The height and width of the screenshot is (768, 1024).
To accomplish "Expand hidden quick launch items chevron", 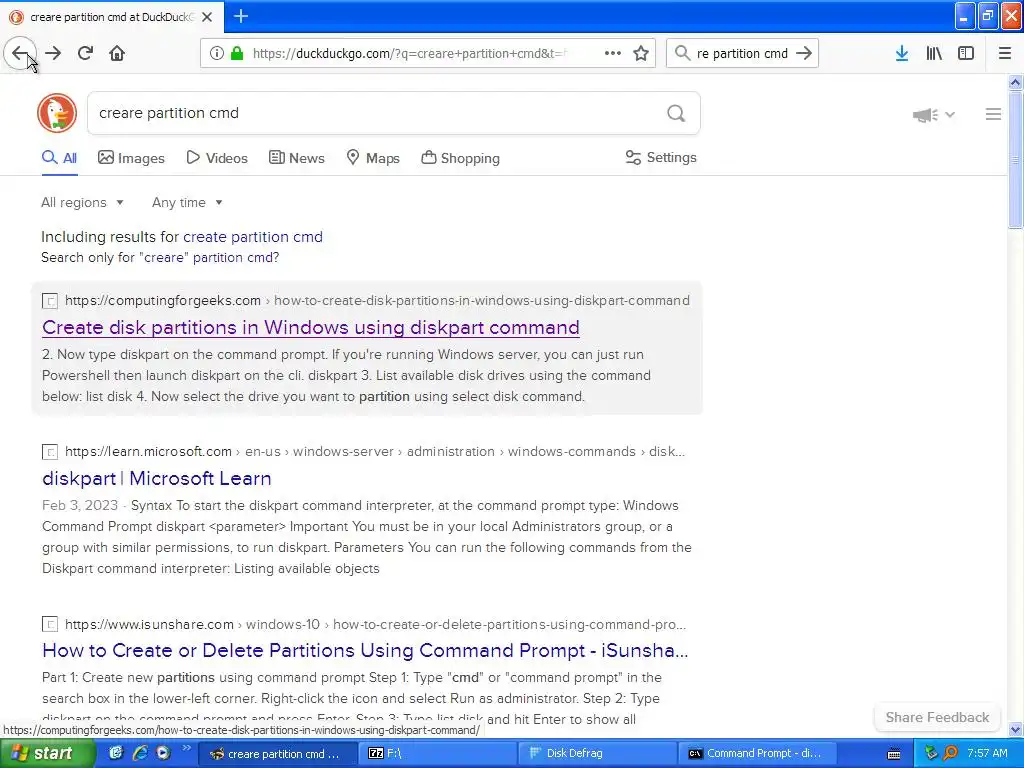I will tap(186, 748).
